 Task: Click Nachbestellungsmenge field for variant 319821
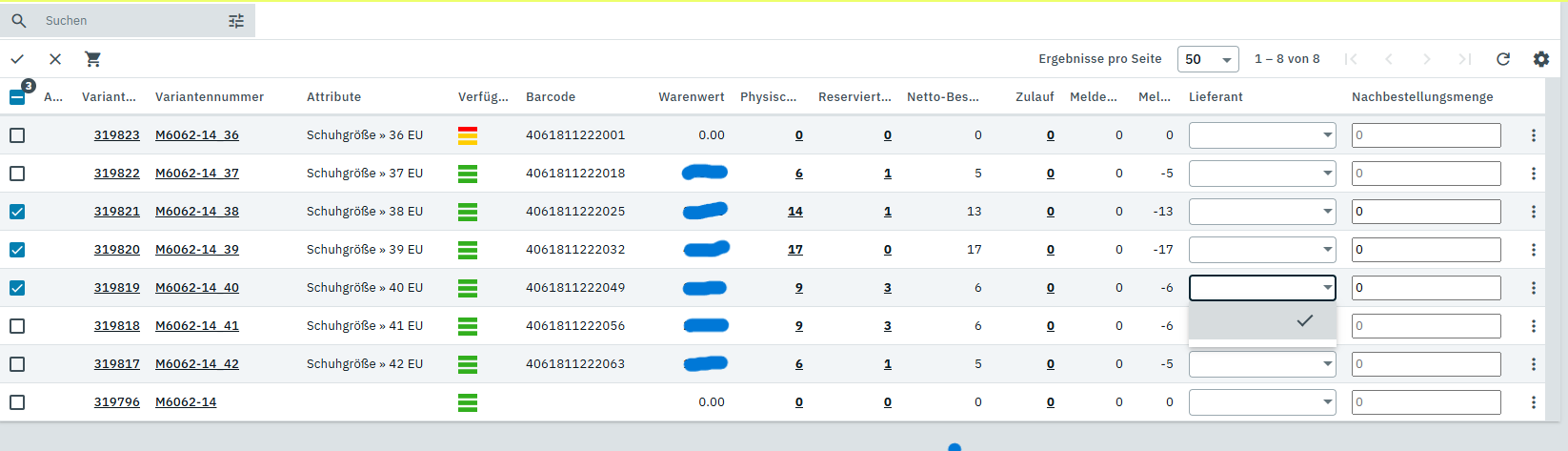pyautogui.click(x=1426, y=212)
